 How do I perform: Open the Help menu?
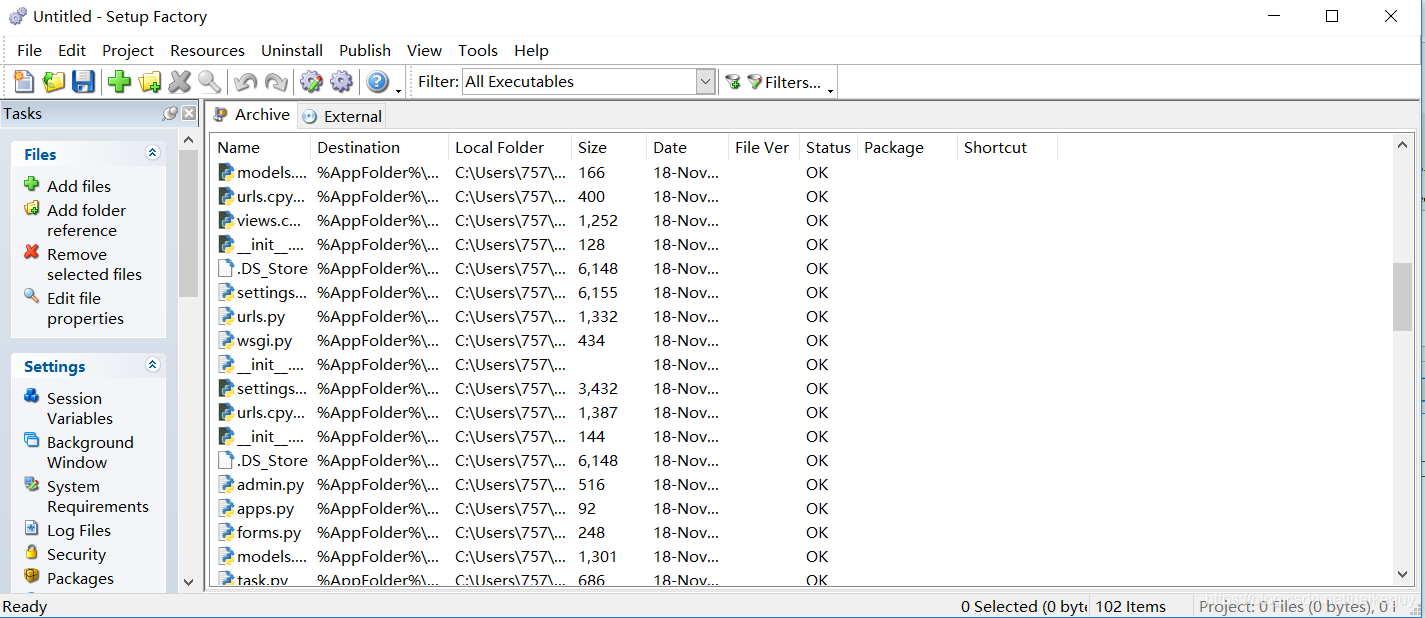pyautogui.click(x=531, y=50)
